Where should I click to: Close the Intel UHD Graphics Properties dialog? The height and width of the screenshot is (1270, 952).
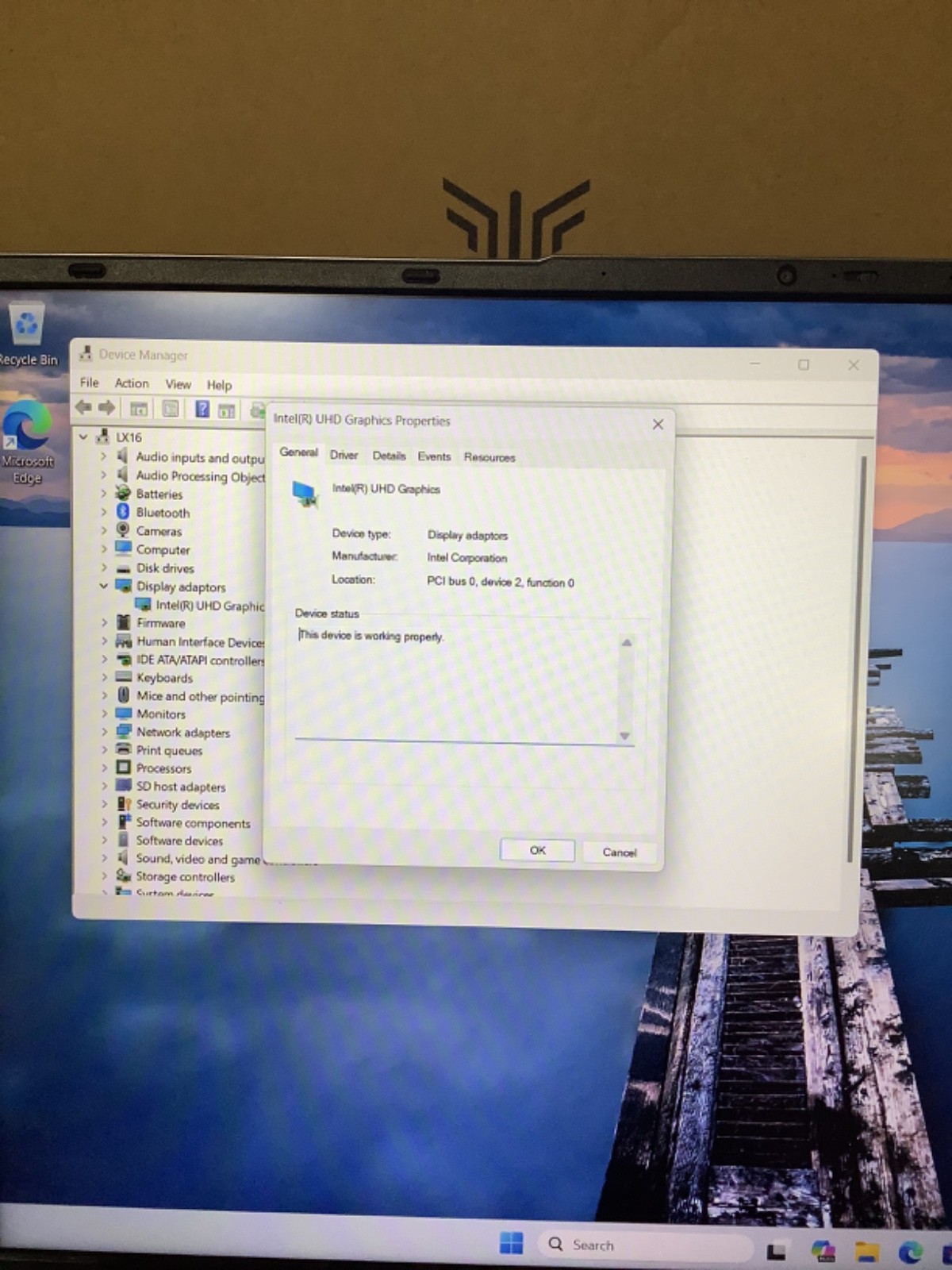(x=658, y=425)
